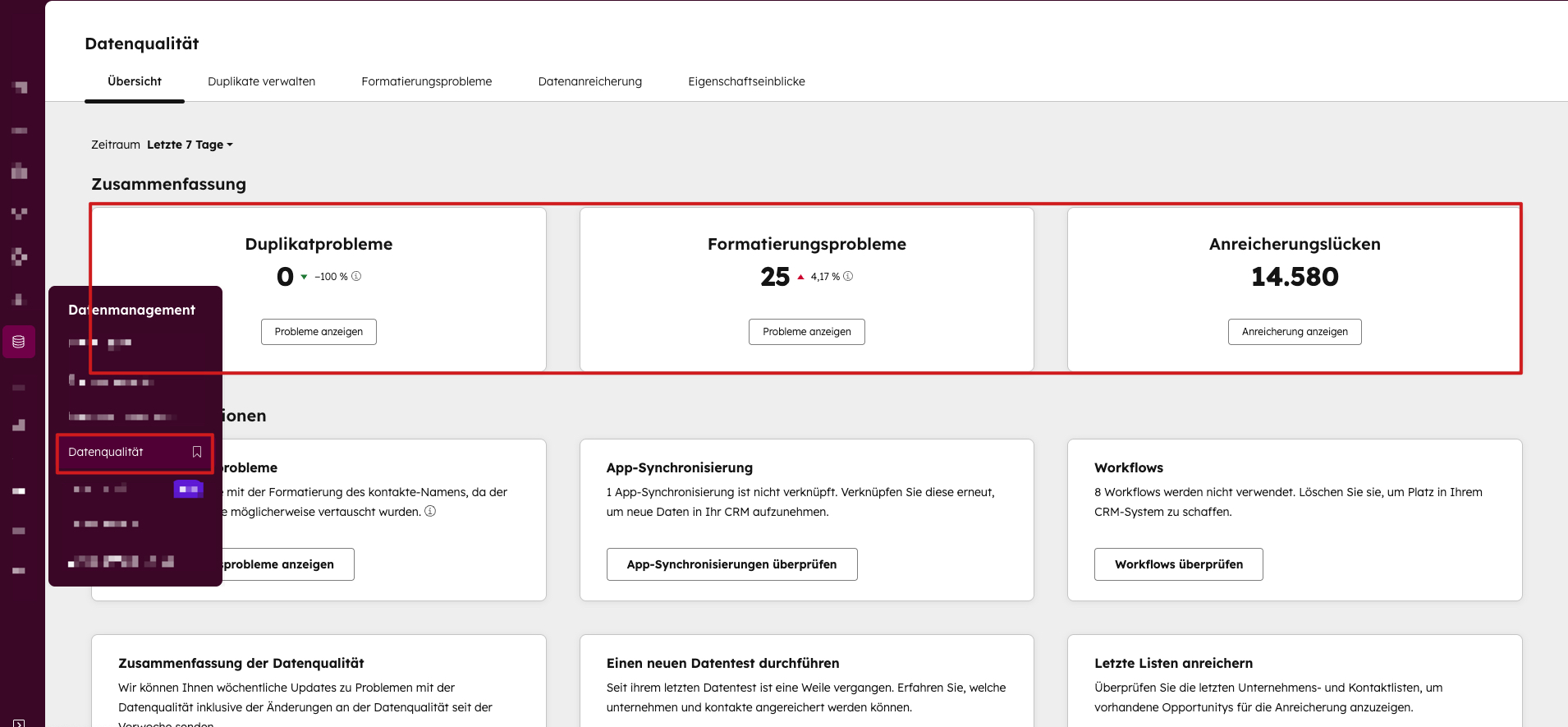Click the green down-triangle trend indicator
Viewport: 1568px width, 727px height.
coord(304,277)
